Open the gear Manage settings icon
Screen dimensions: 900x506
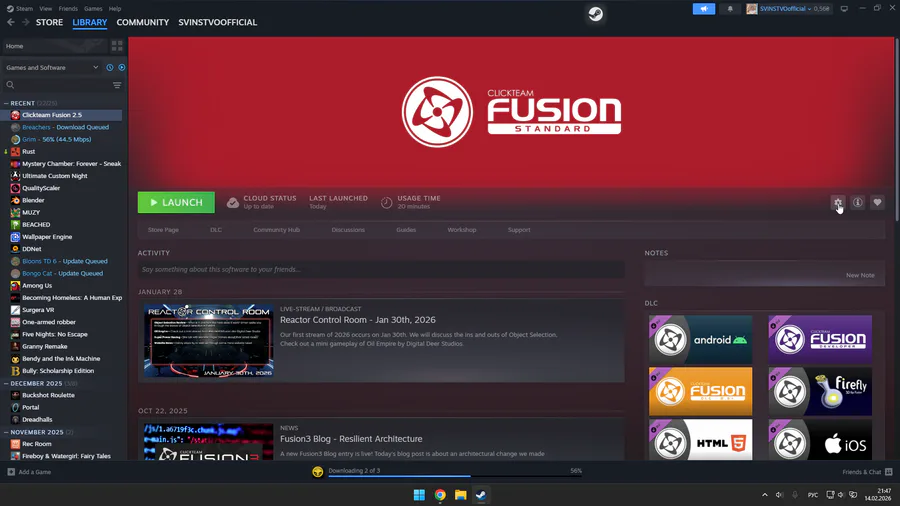[x=838, y=203]
